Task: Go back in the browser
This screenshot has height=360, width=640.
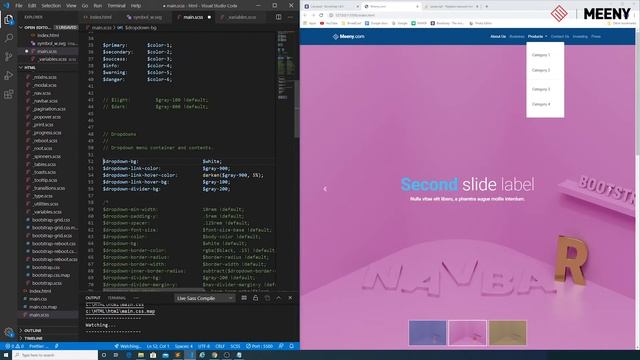Action: pyautogui.click(x=305, y=15)
